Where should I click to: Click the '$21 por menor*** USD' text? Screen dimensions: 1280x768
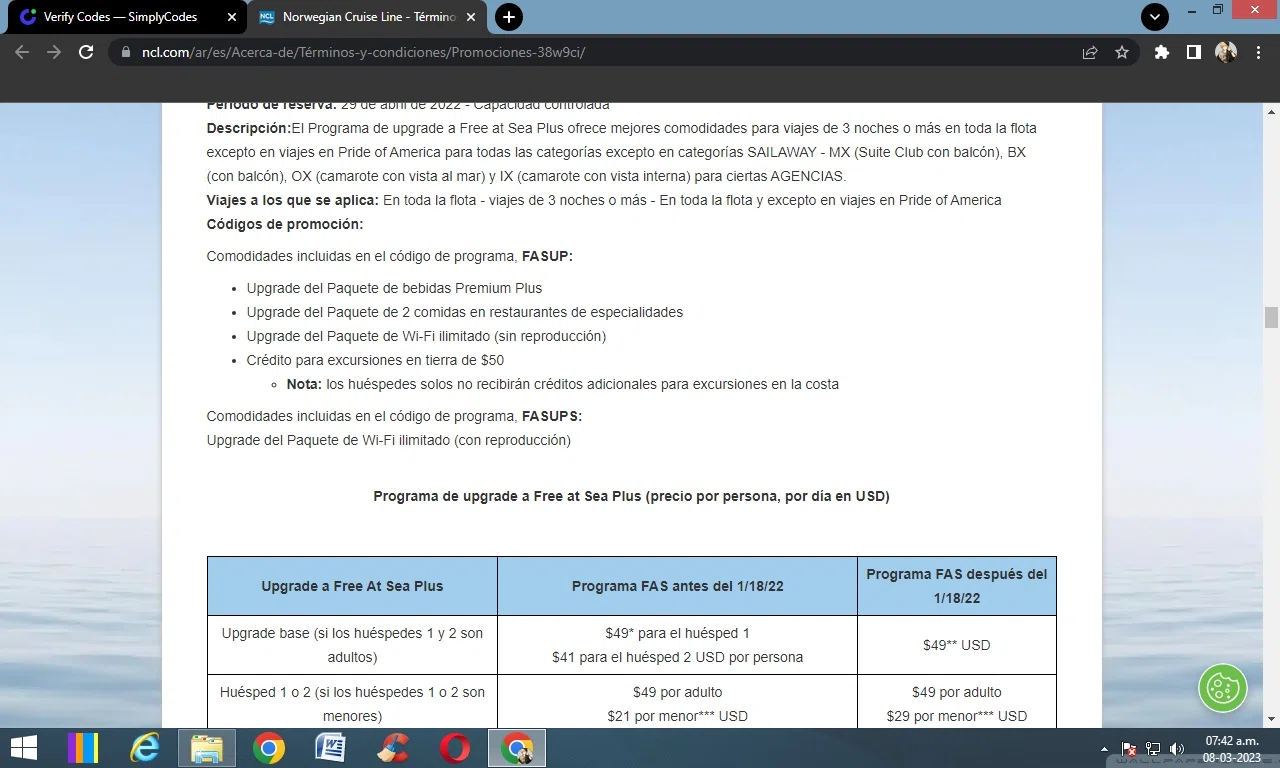click(677, 716)
